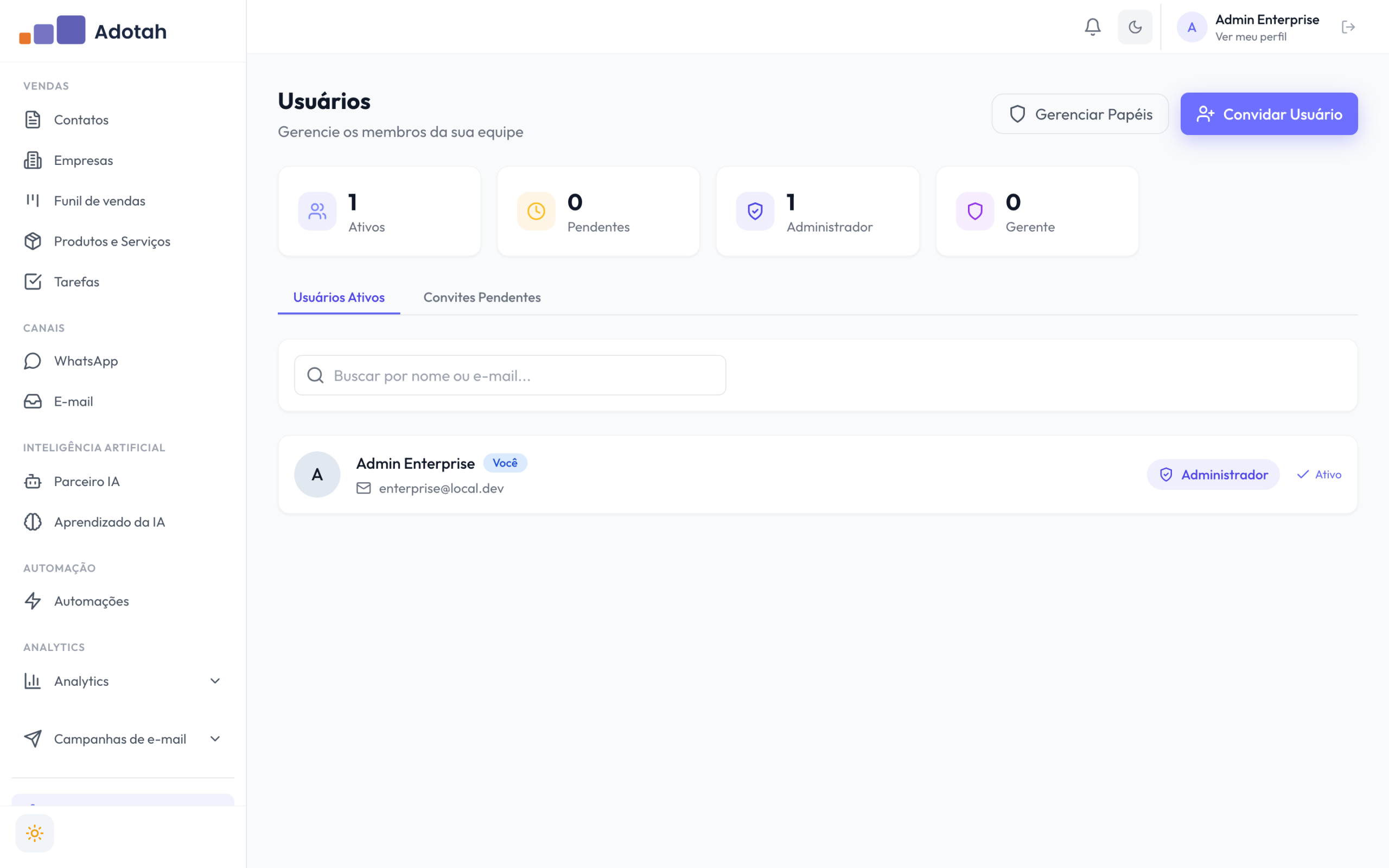Open the Ver meu perfil link
Viewport: 1389px width, 868px height.
tap(1250, 37)
